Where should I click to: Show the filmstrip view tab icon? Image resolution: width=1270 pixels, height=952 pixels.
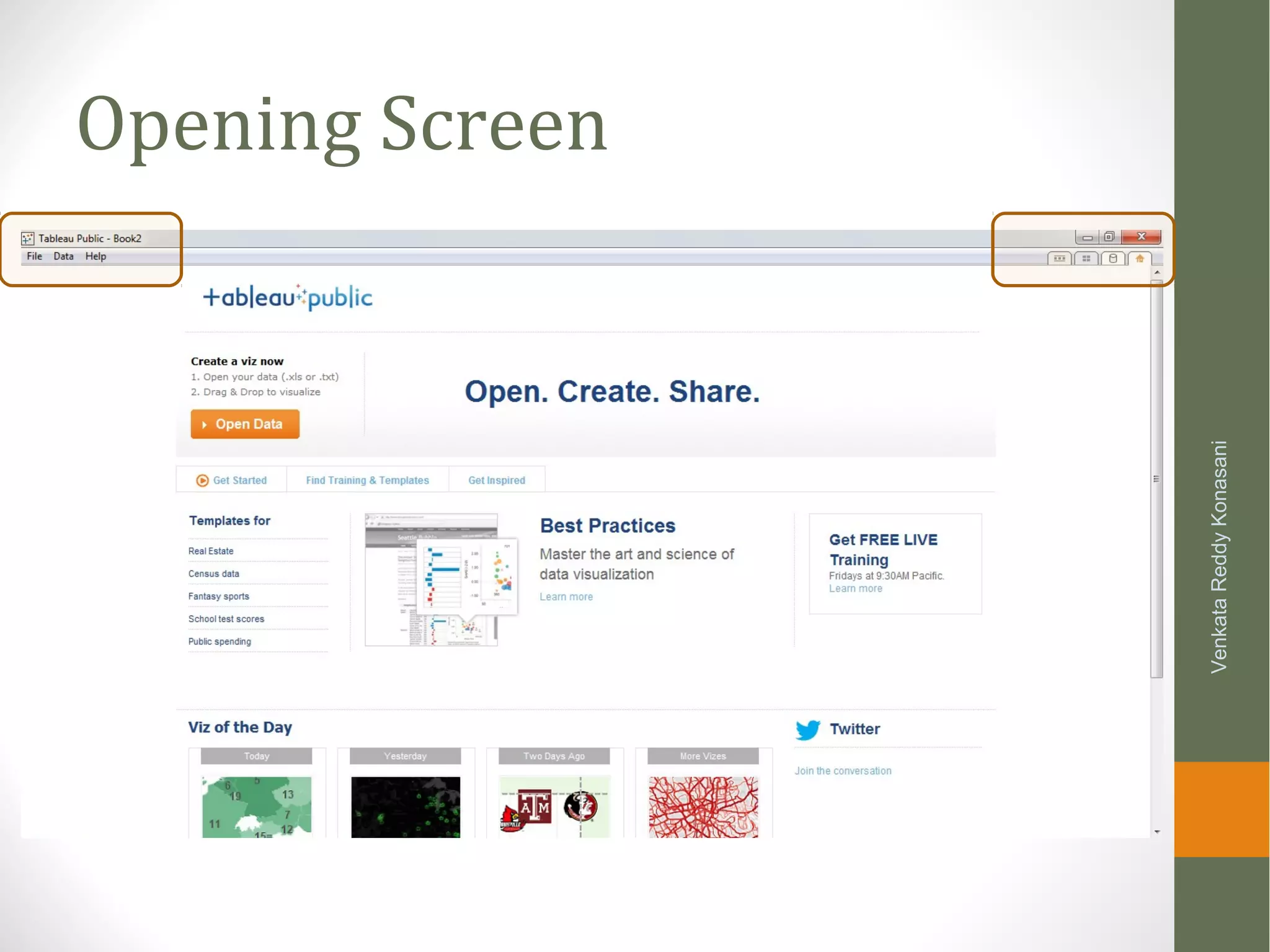pos(1059,259)
